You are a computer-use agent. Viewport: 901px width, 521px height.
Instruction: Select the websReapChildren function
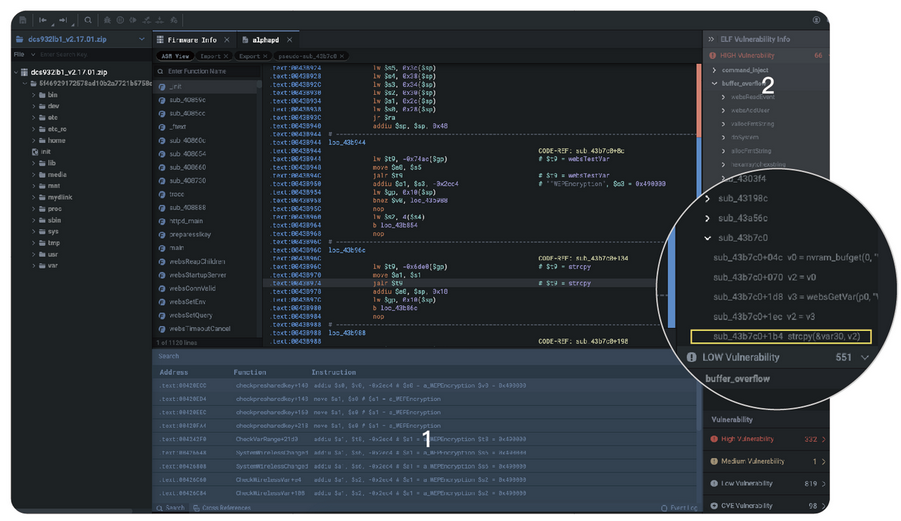point(197,261)
